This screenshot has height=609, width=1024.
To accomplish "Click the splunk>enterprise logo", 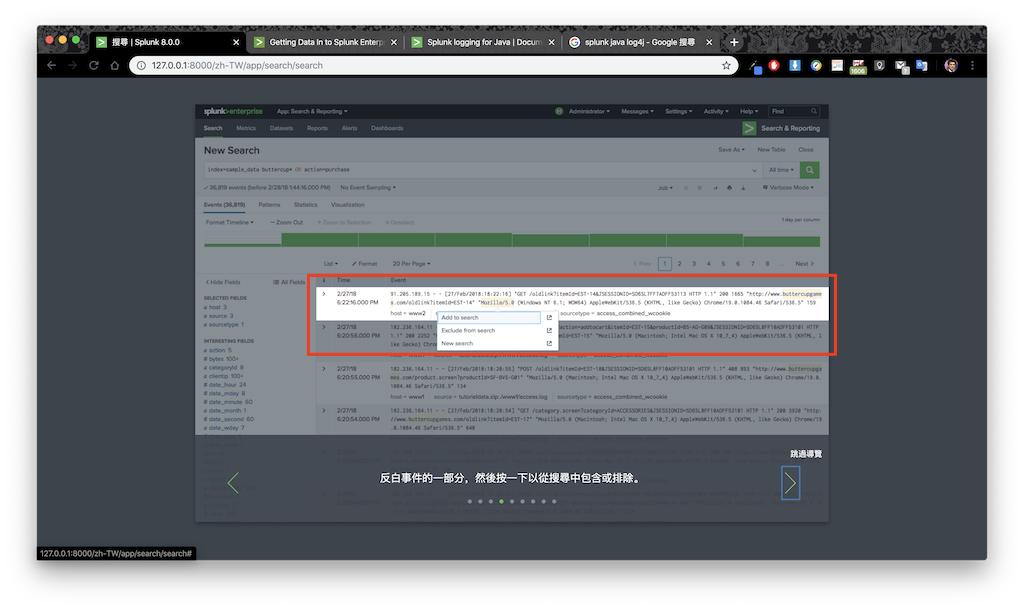I will click(x=233, y=112).
